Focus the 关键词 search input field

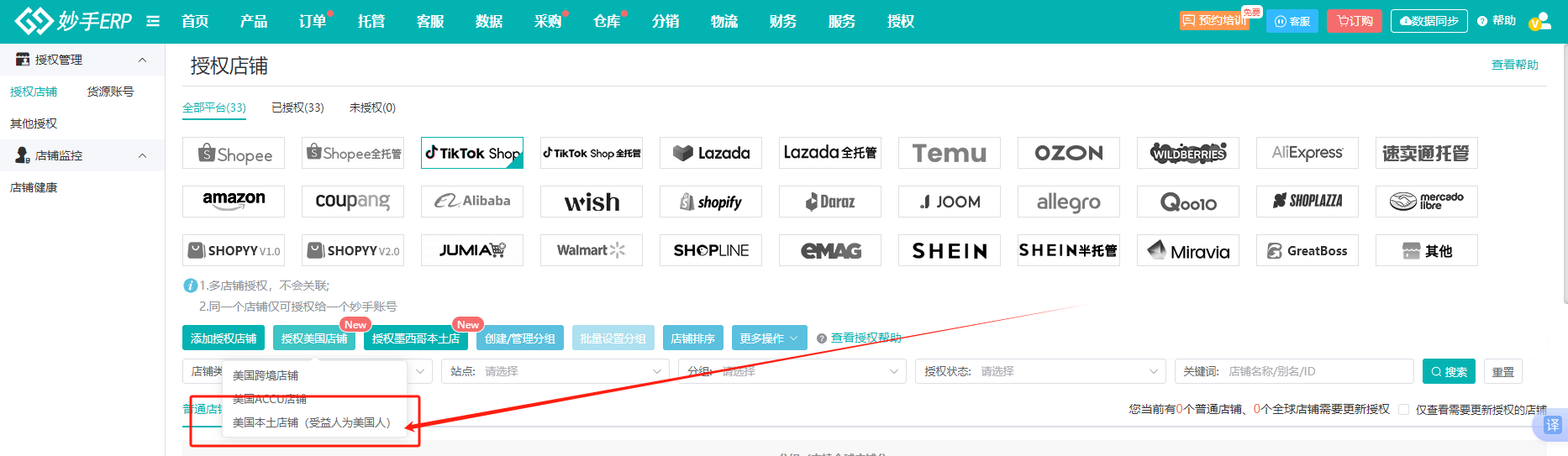point(1294,371)
